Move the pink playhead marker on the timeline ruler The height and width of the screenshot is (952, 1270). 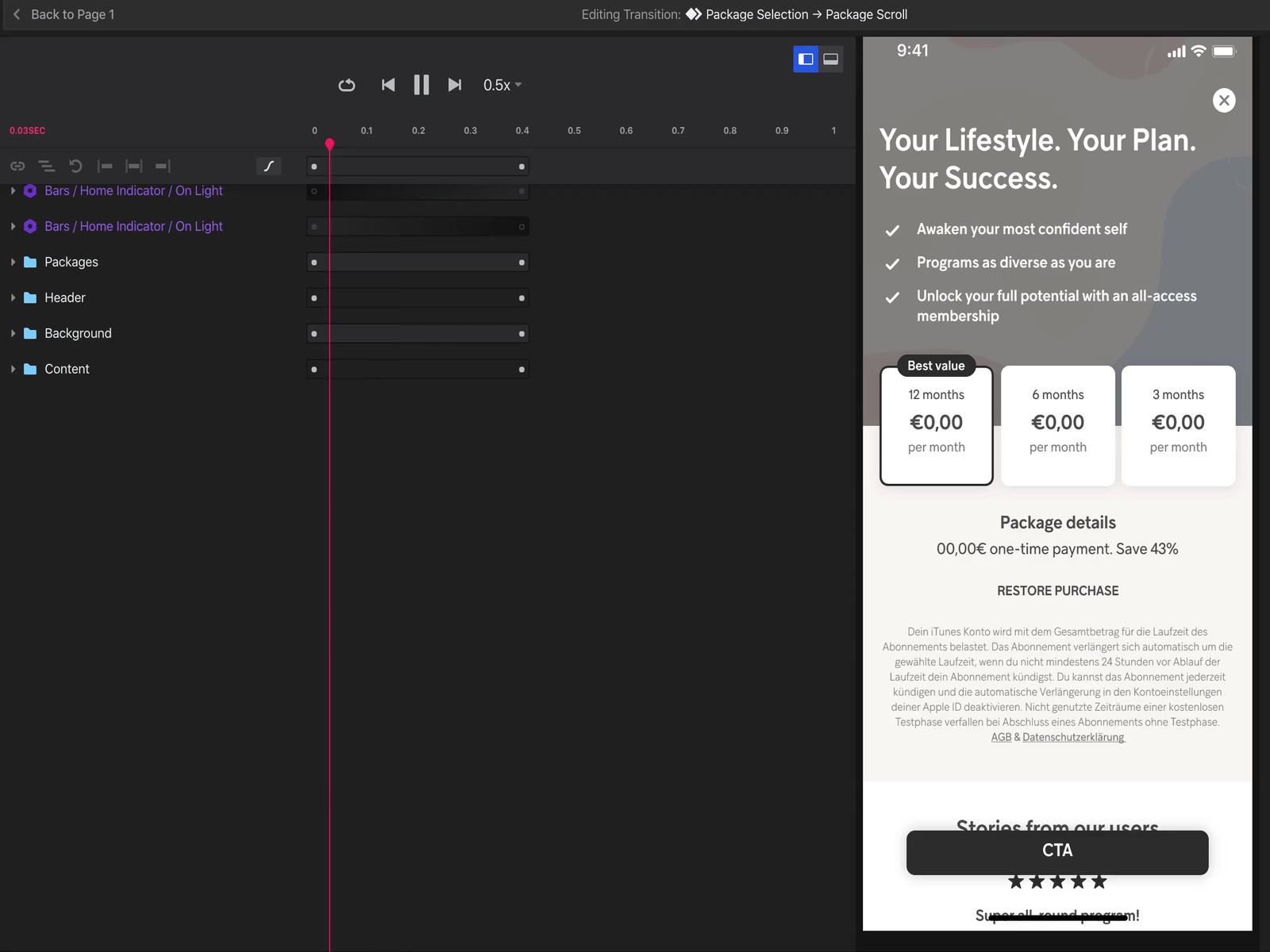coord(330,144)
